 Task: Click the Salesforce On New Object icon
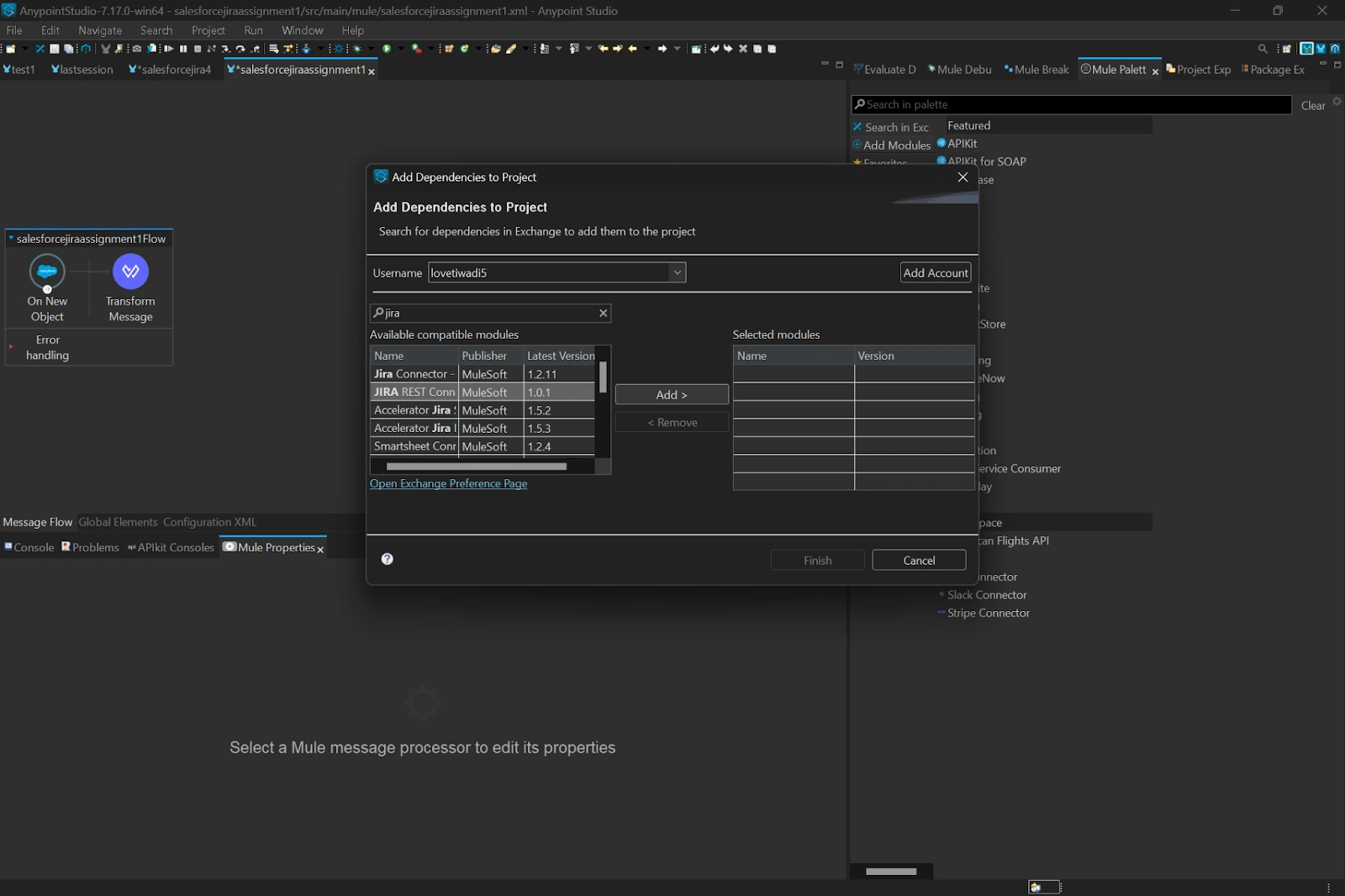point(47,271)
